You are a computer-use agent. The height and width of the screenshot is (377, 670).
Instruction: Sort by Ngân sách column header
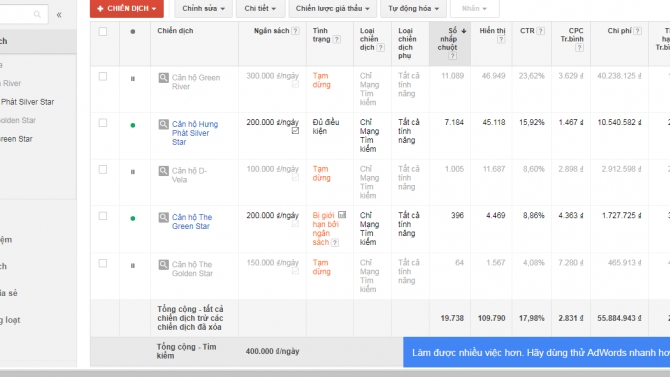pos(271,31)
